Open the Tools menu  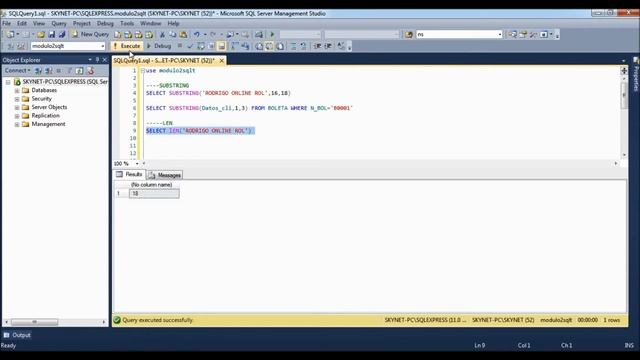pos(127,23)
